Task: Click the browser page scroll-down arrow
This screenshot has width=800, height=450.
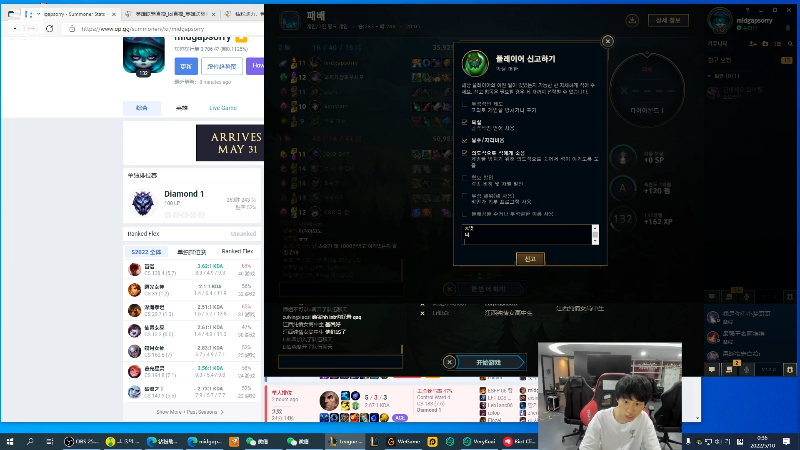Action: tap(697, 418)
